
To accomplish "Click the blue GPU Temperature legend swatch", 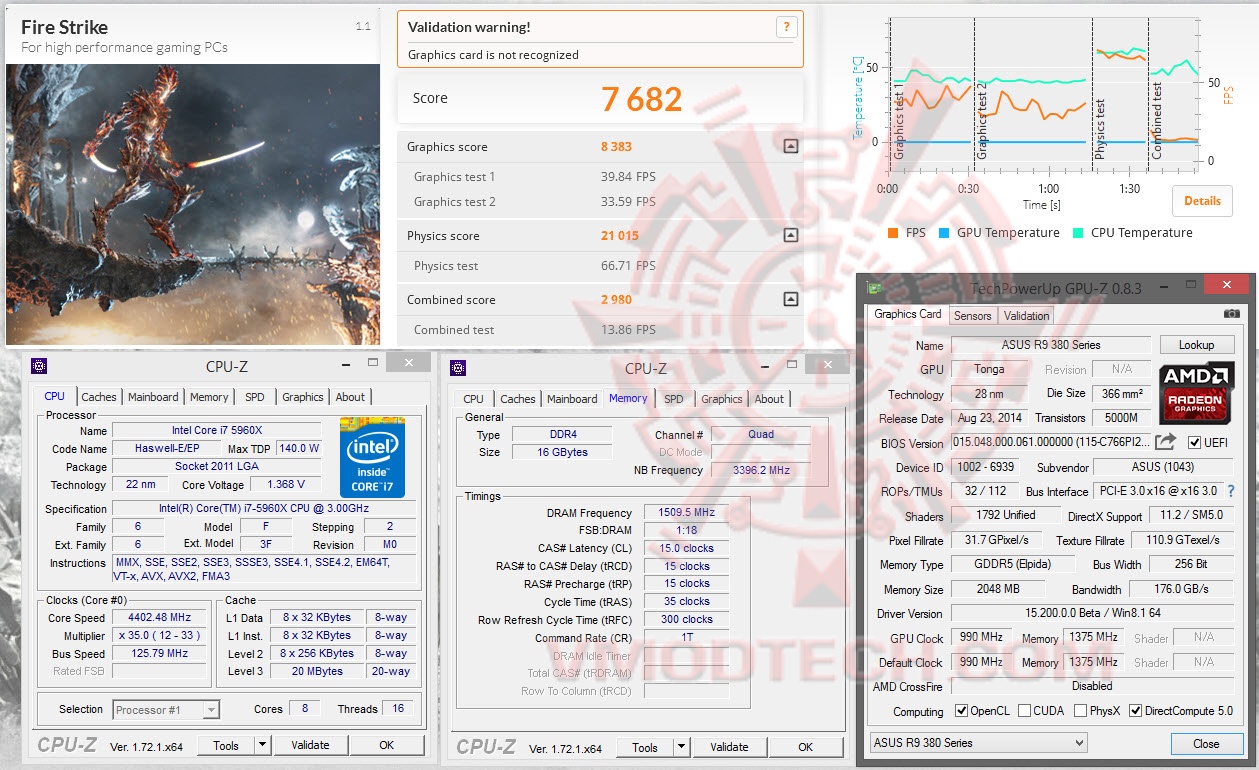I will tap(944, 233).
